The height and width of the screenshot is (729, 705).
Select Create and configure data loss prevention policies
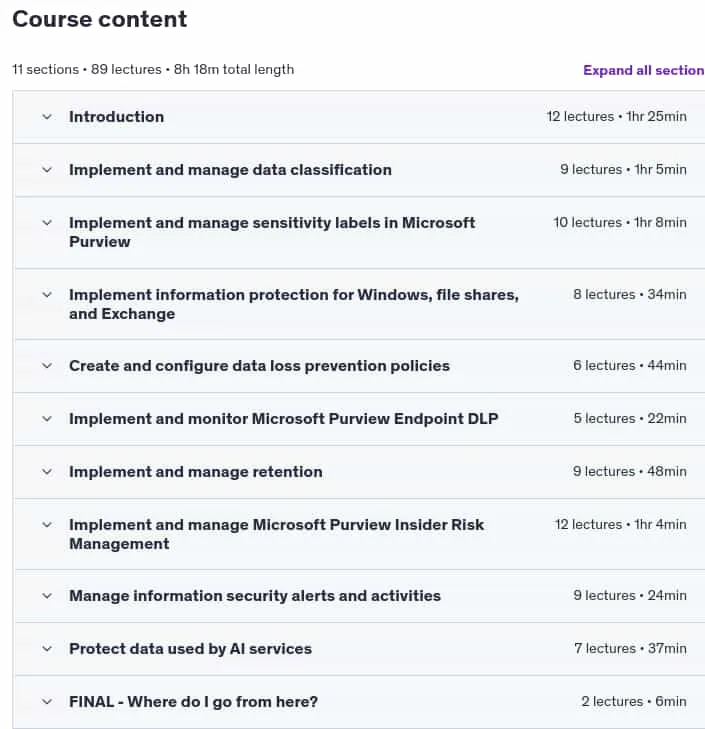coord(259,366)
